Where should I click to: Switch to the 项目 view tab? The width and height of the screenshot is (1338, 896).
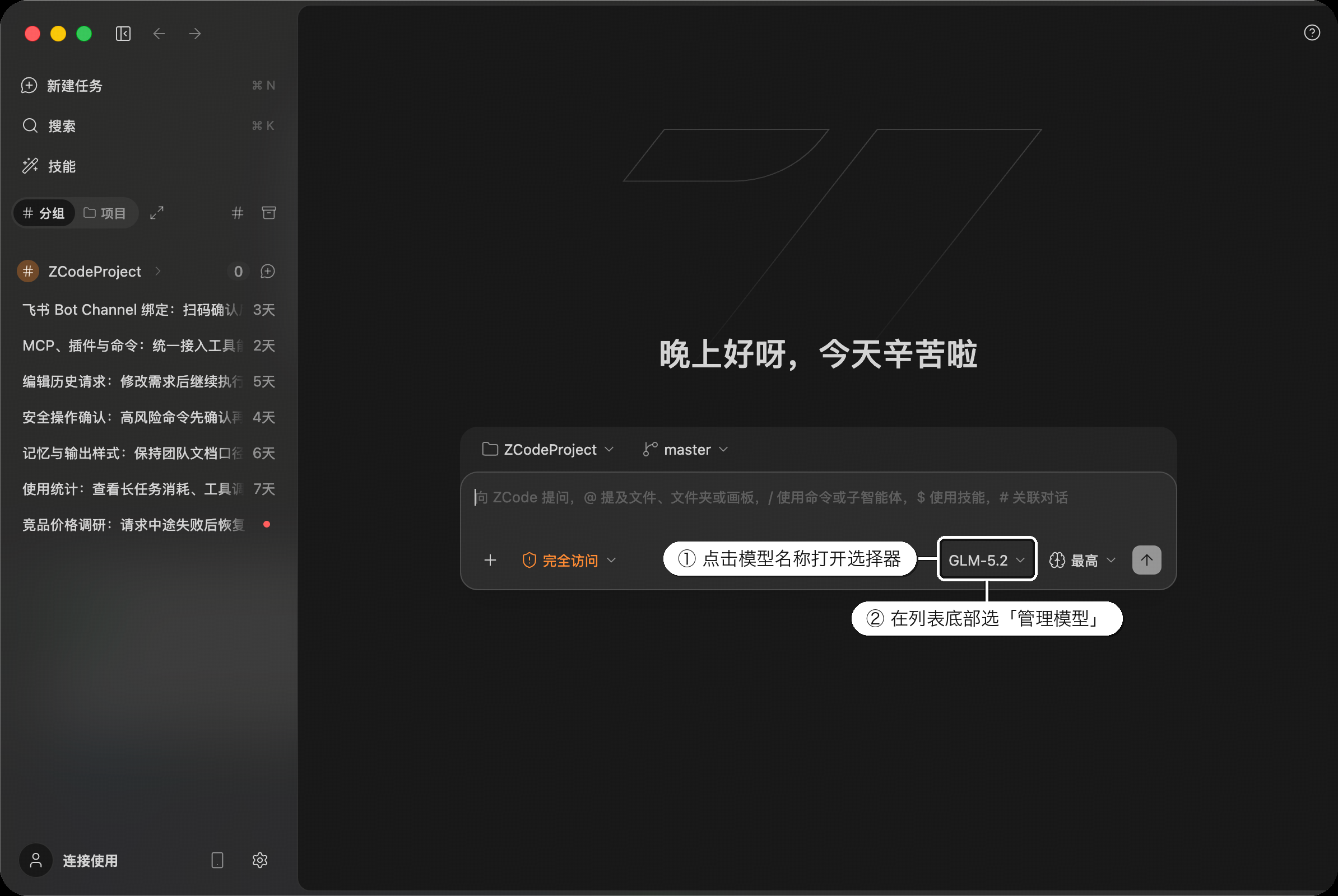click(105, 213)
